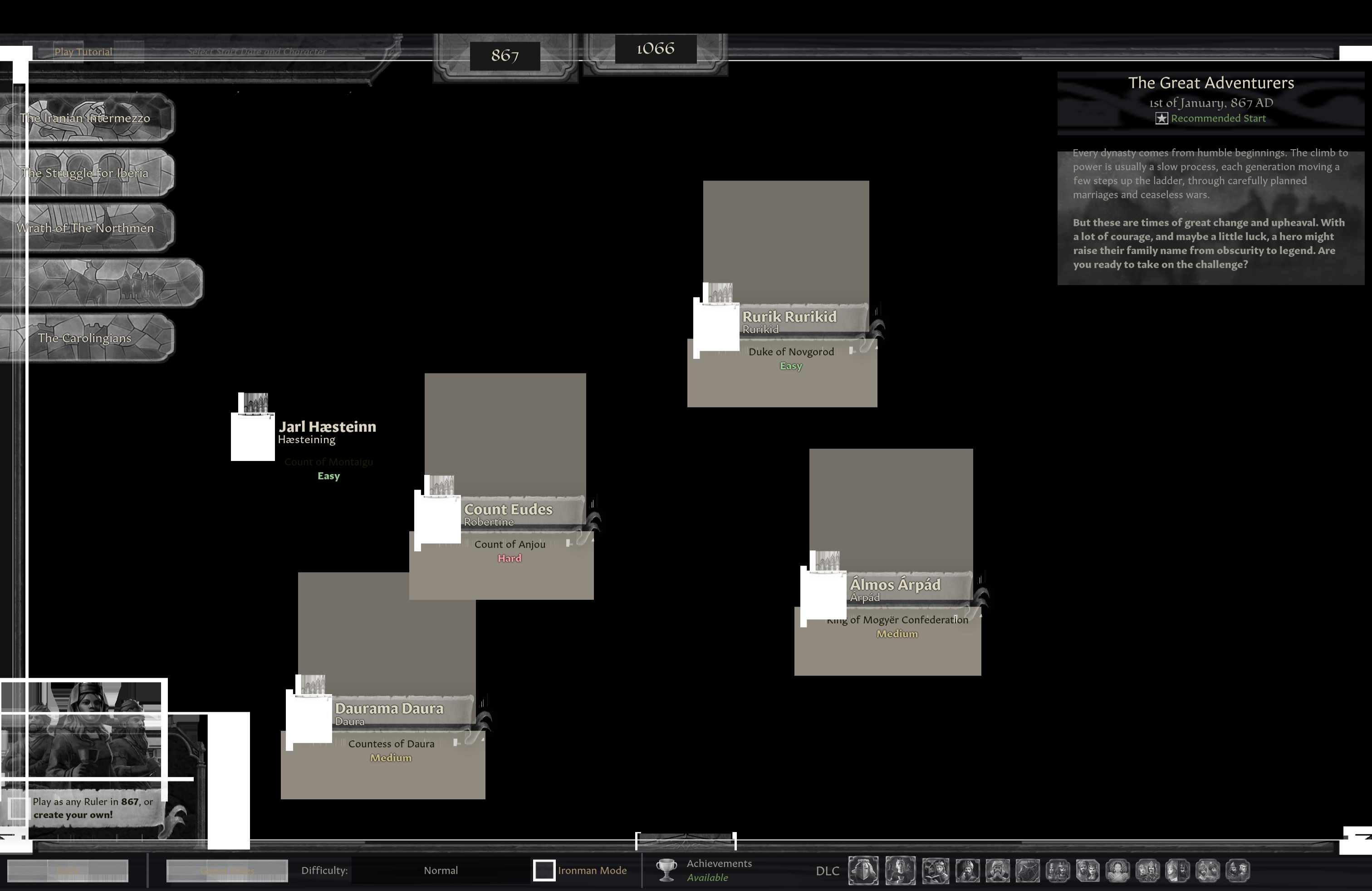Click the Recommended Start star icon
Screen dimensions: 1372x891
point(1161,118)
